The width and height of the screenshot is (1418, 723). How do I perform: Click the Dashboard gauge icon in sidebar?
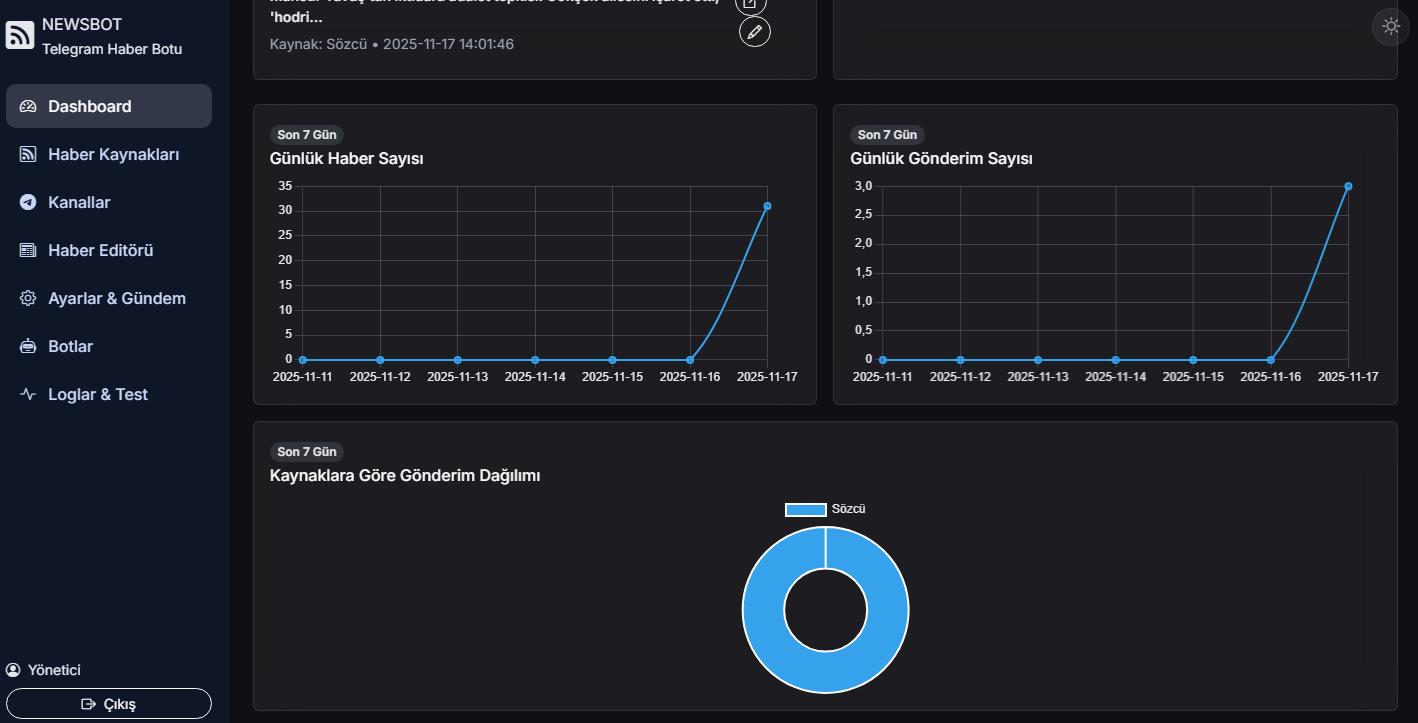pyautogui.click(x=28, y=106)
